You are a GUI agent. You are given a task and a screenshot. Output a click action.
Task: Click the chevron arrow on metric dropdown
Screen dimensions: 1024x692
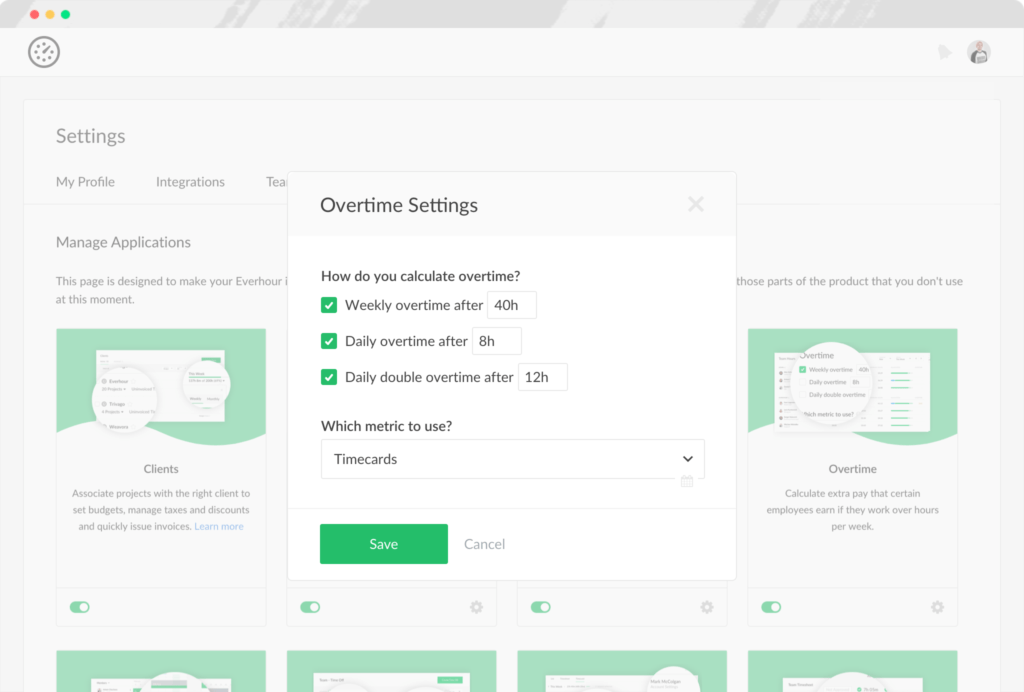pos(688,459)
